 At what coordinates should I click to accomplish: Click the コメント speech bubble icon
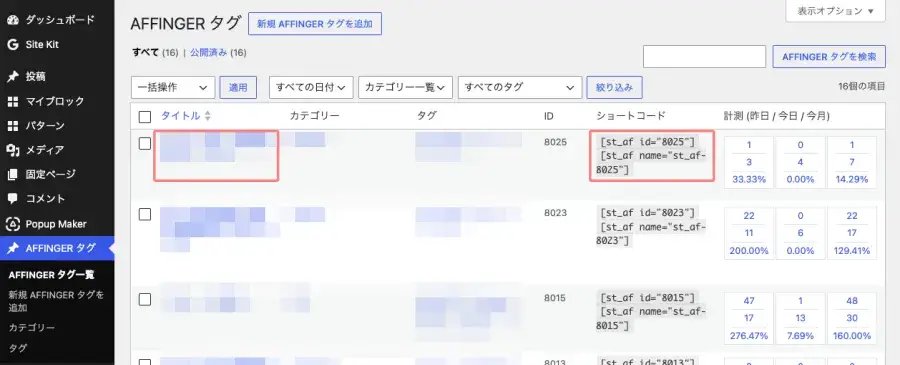tap(13, 199)
